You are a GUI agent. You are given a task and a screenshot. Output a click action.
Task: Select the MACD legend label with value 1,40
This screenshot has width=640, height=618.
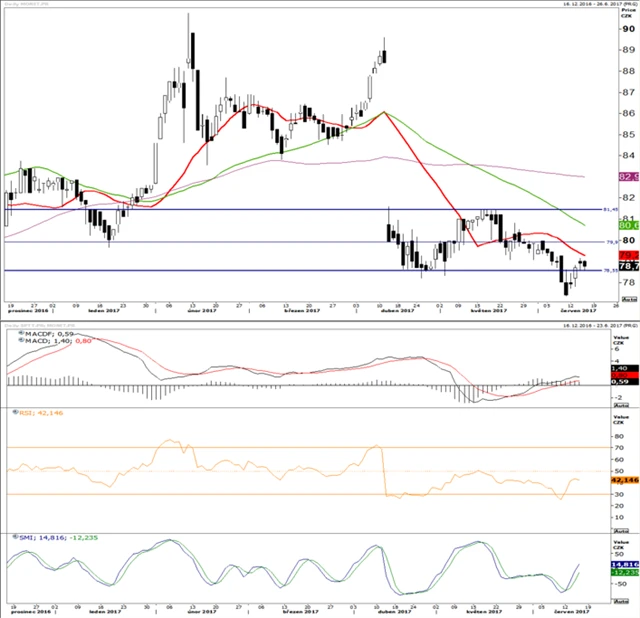(x=36, y=342)
